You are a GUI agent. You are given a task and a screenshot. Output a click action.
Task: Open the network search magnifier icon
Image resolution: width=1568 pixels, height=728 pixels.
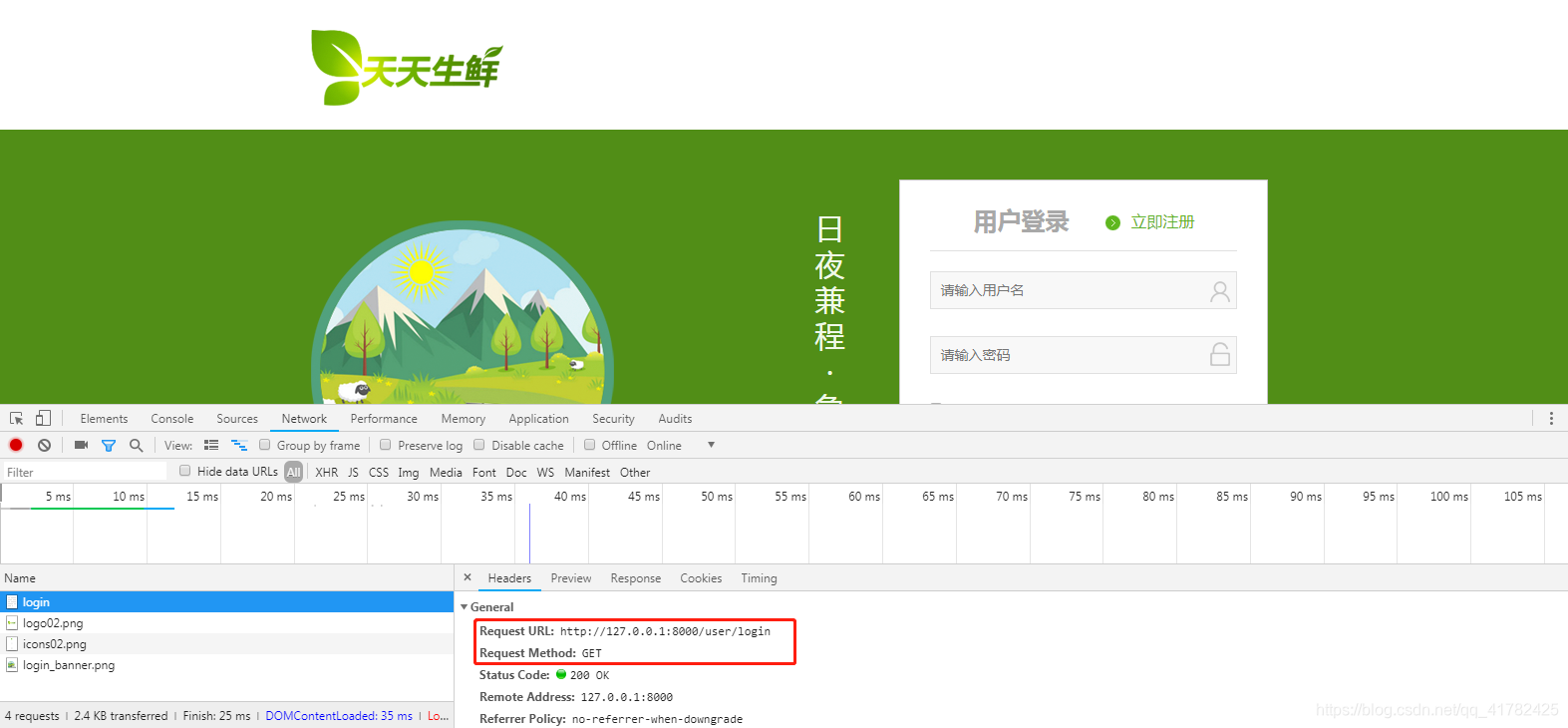(x=136, y=446)
